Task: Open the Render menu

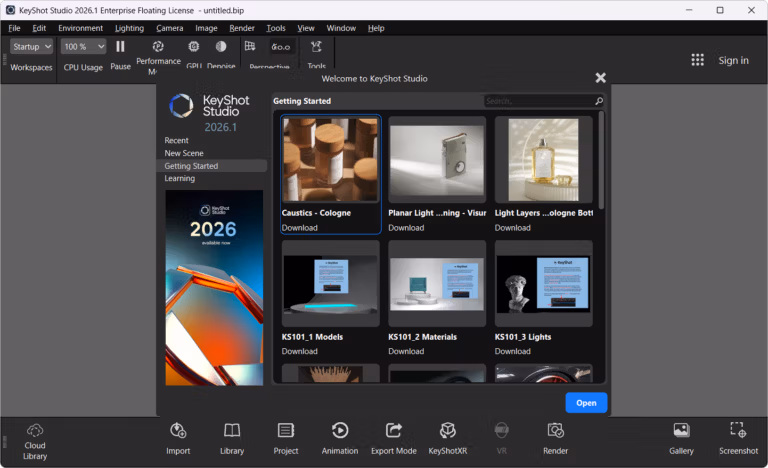Action: (242, 28)
